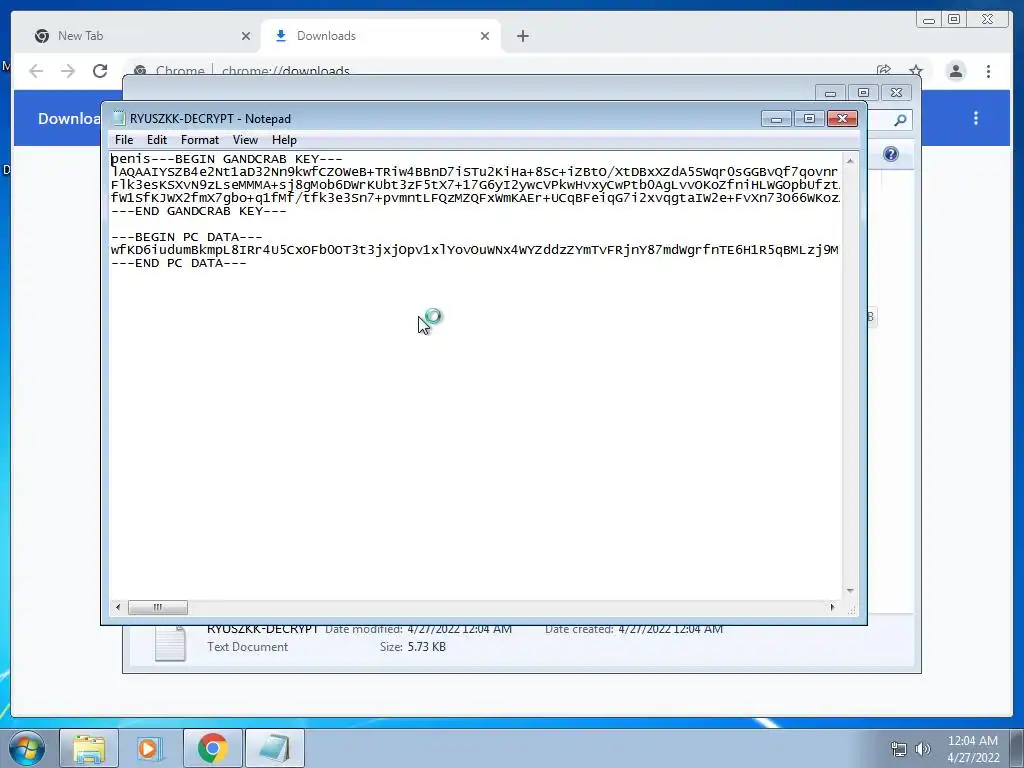Open the Windows Start button
Image resolution: width=1024 pixels, height=768 pixels.
[27, 748]
